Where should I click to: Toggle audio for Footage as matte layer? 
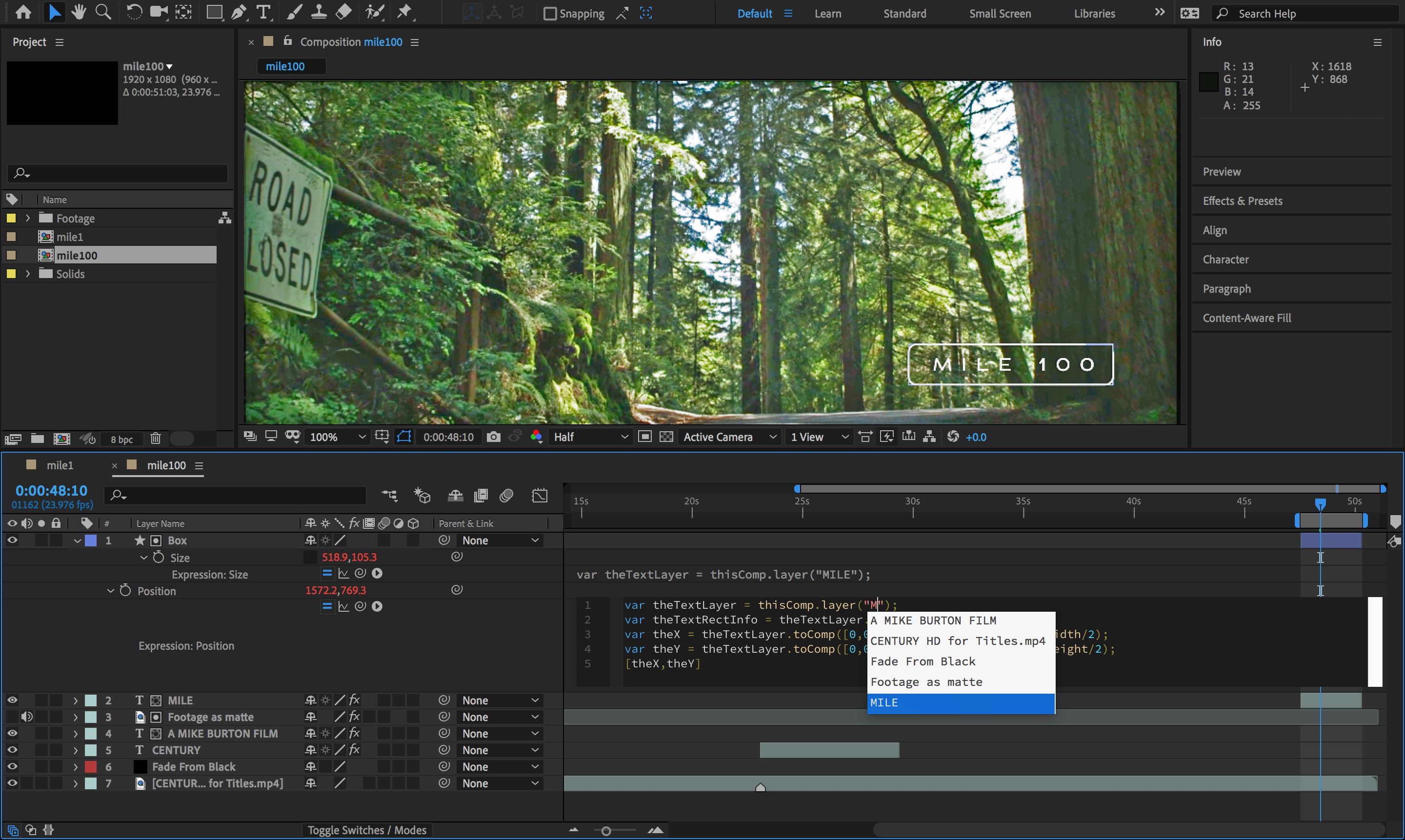coord(27,717)
